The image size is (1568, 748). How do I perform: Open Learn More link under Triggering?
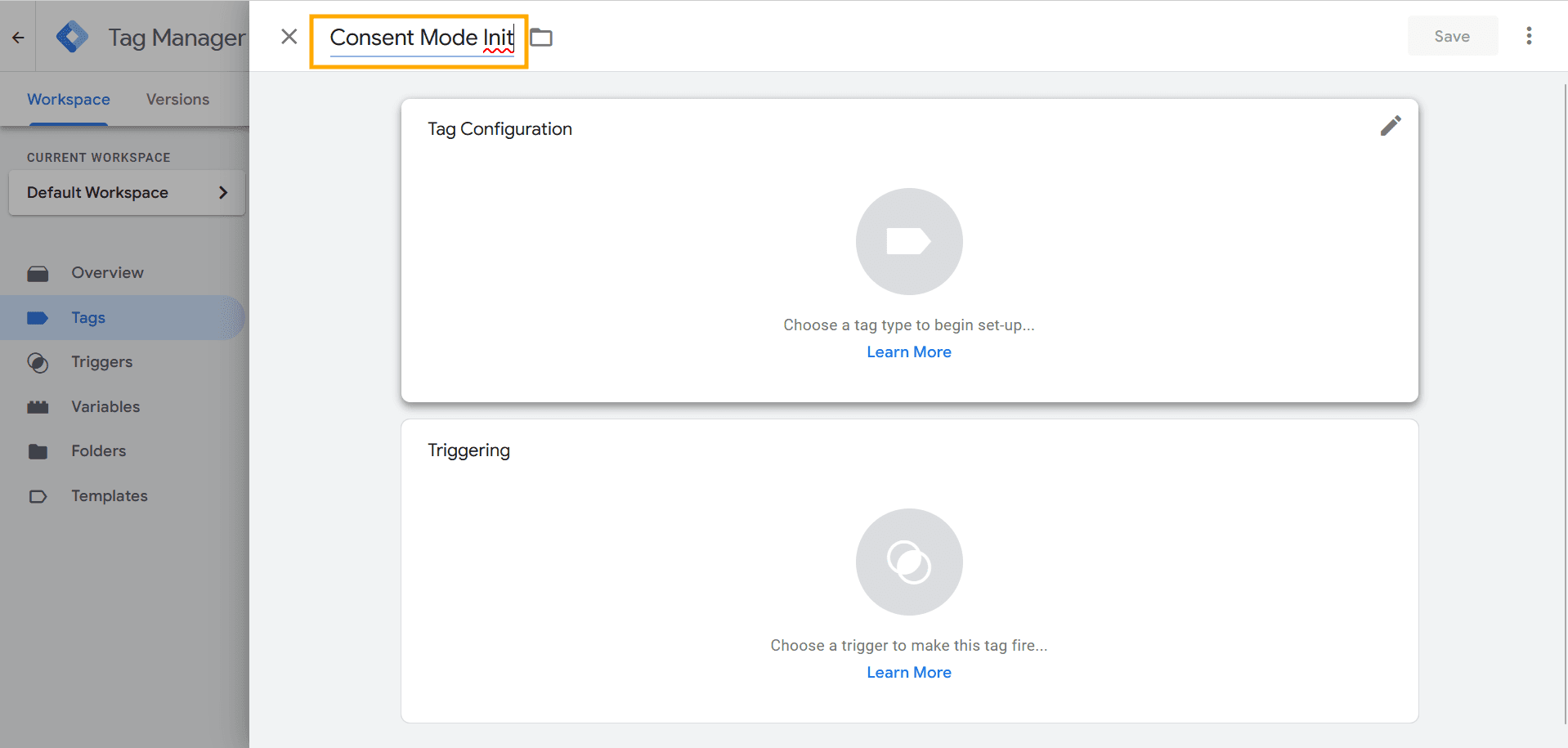click(909, 673)
